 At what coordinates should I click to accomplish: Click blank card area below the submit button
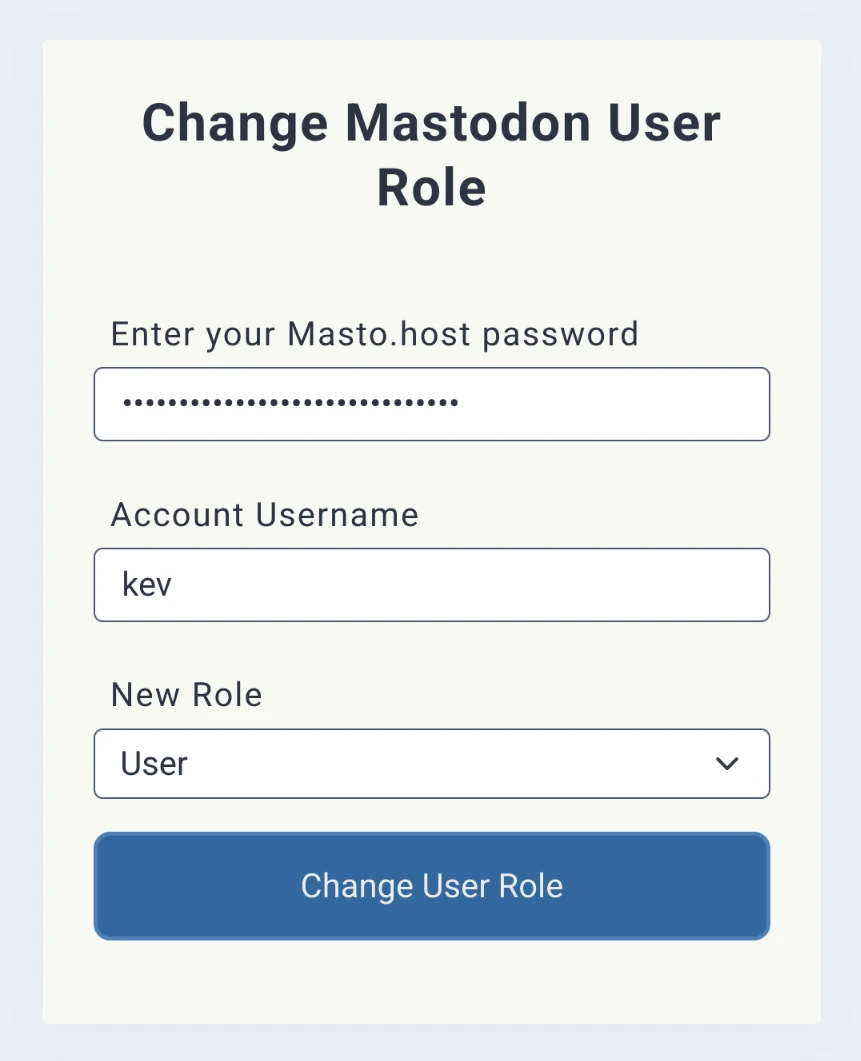point(431,985)
